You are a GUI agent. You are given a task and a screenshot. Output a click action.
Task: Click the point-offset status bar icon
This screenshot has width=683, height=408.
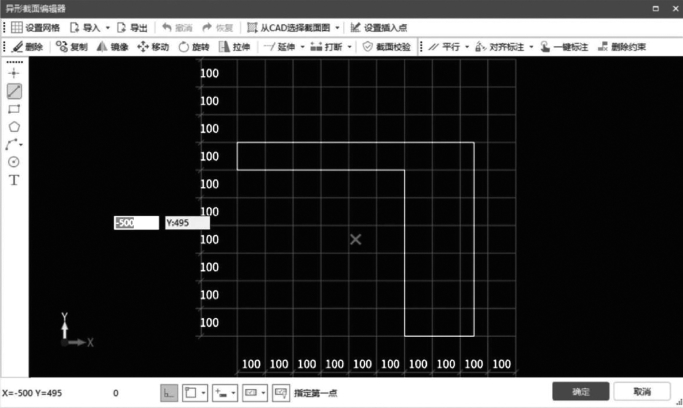click(221, 393)
